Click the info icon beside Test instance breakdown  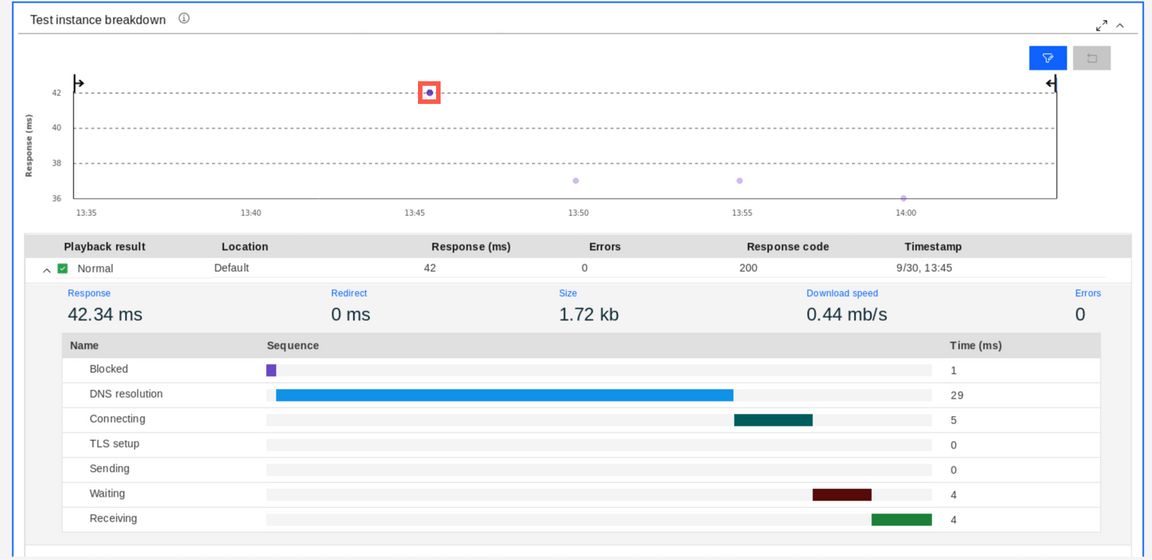(184, 18)
